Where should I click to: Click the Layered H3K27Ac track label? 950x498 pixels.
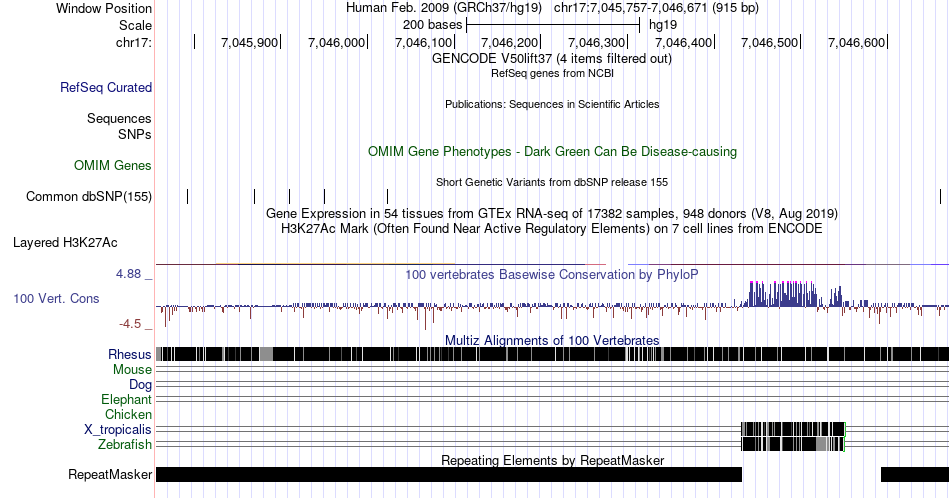(65, 242)
